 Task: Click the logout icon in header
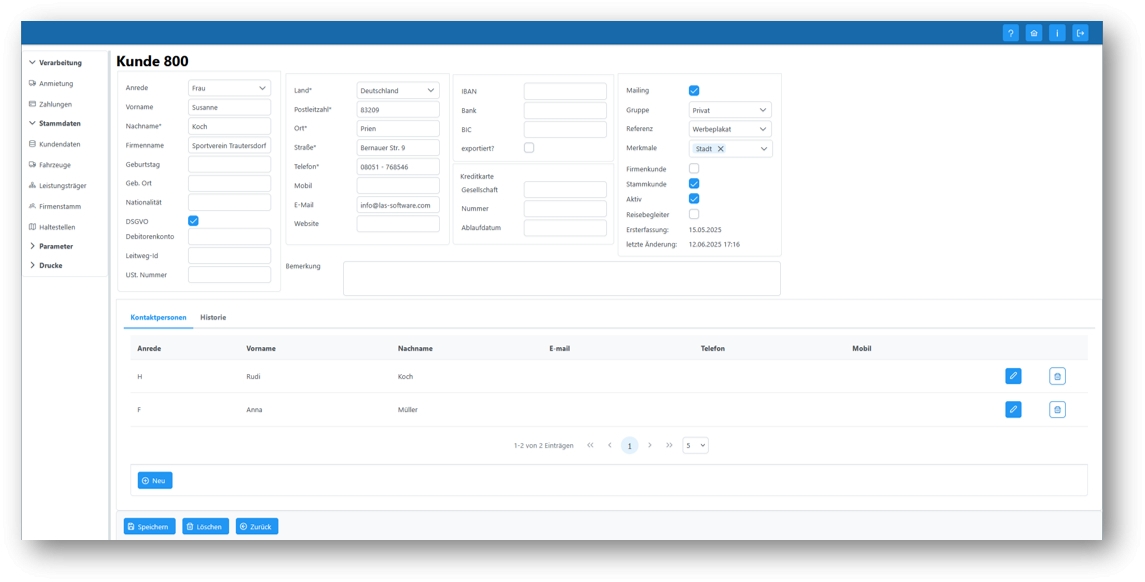(x=1081, y=33)
